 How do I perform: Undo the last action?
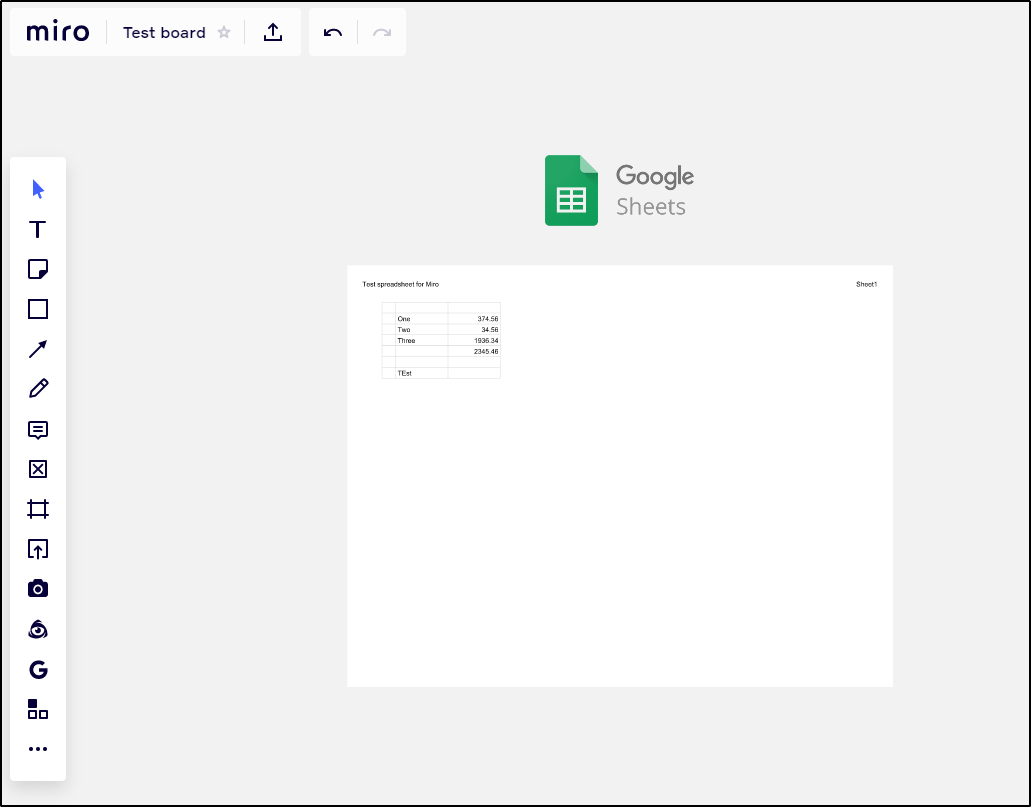[333, 32]
